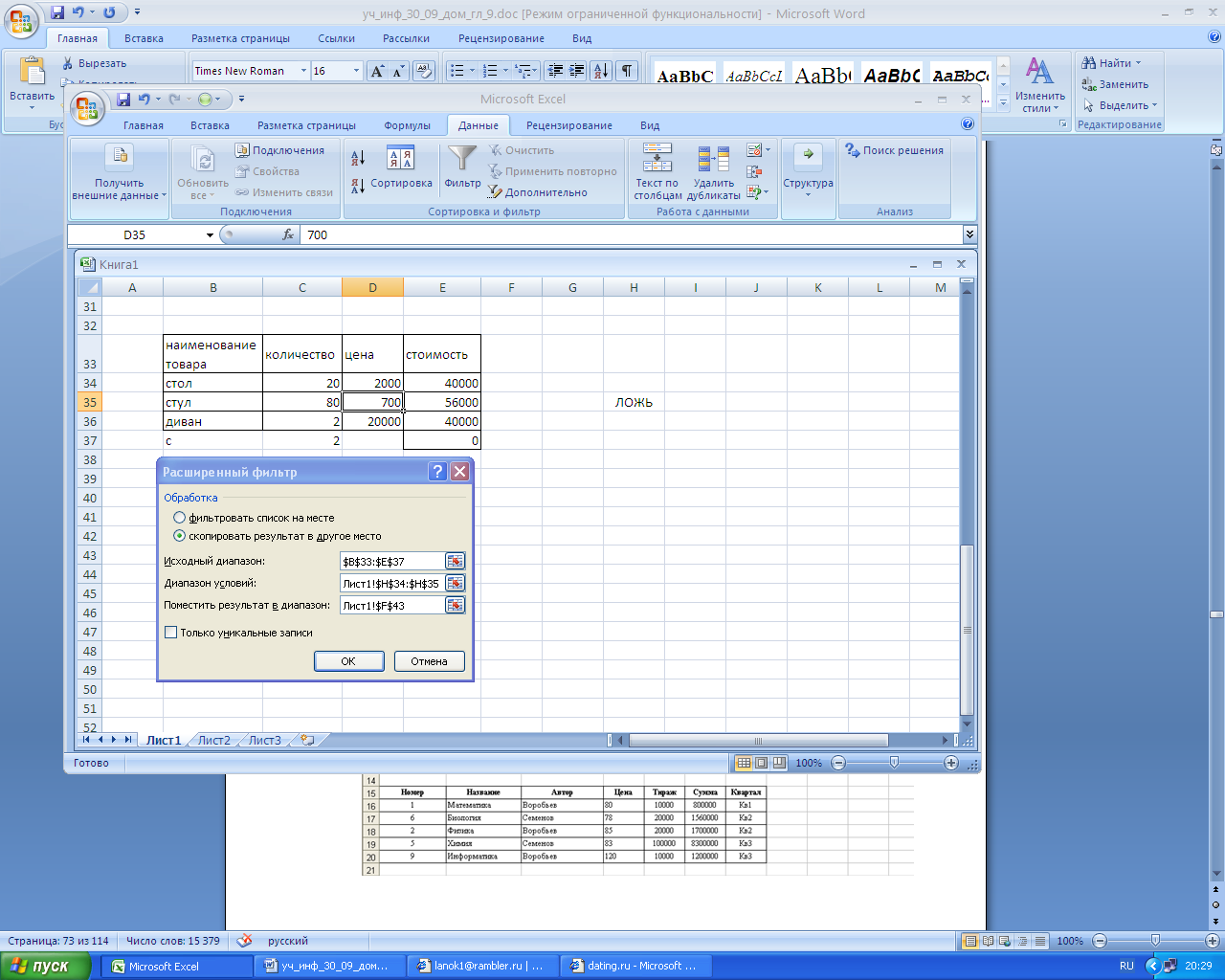1225x980 pixels.
Task: Click the insert new sheet tab icon
Action: (x=307, y=740)
